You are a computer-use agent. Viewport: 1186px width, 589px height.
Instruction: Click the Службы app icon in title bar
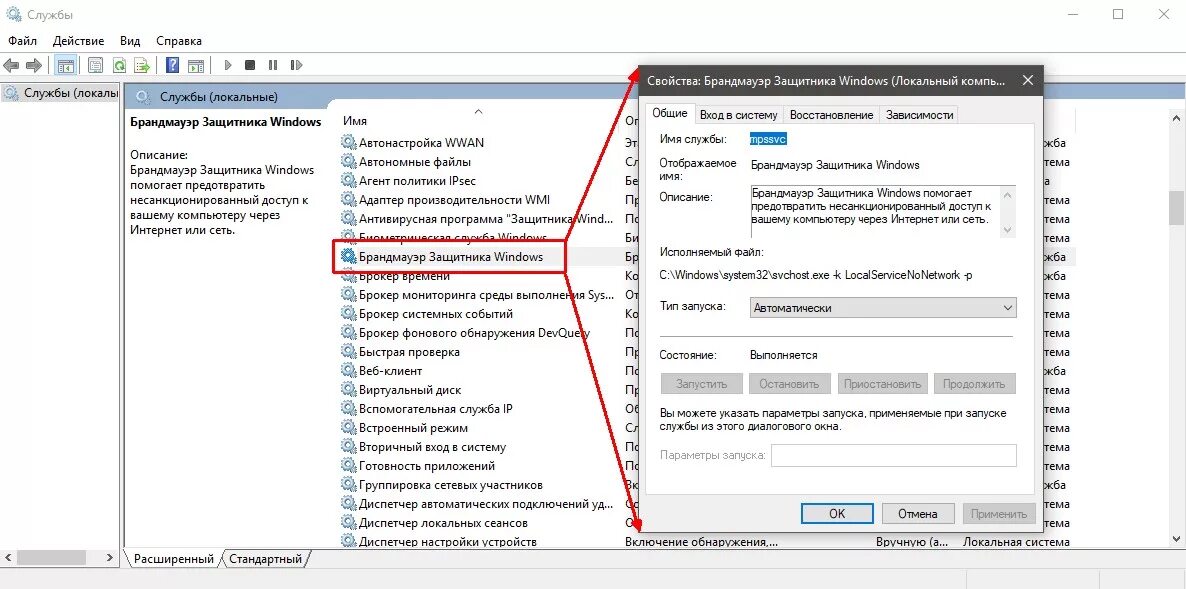[x=13, y=14]
